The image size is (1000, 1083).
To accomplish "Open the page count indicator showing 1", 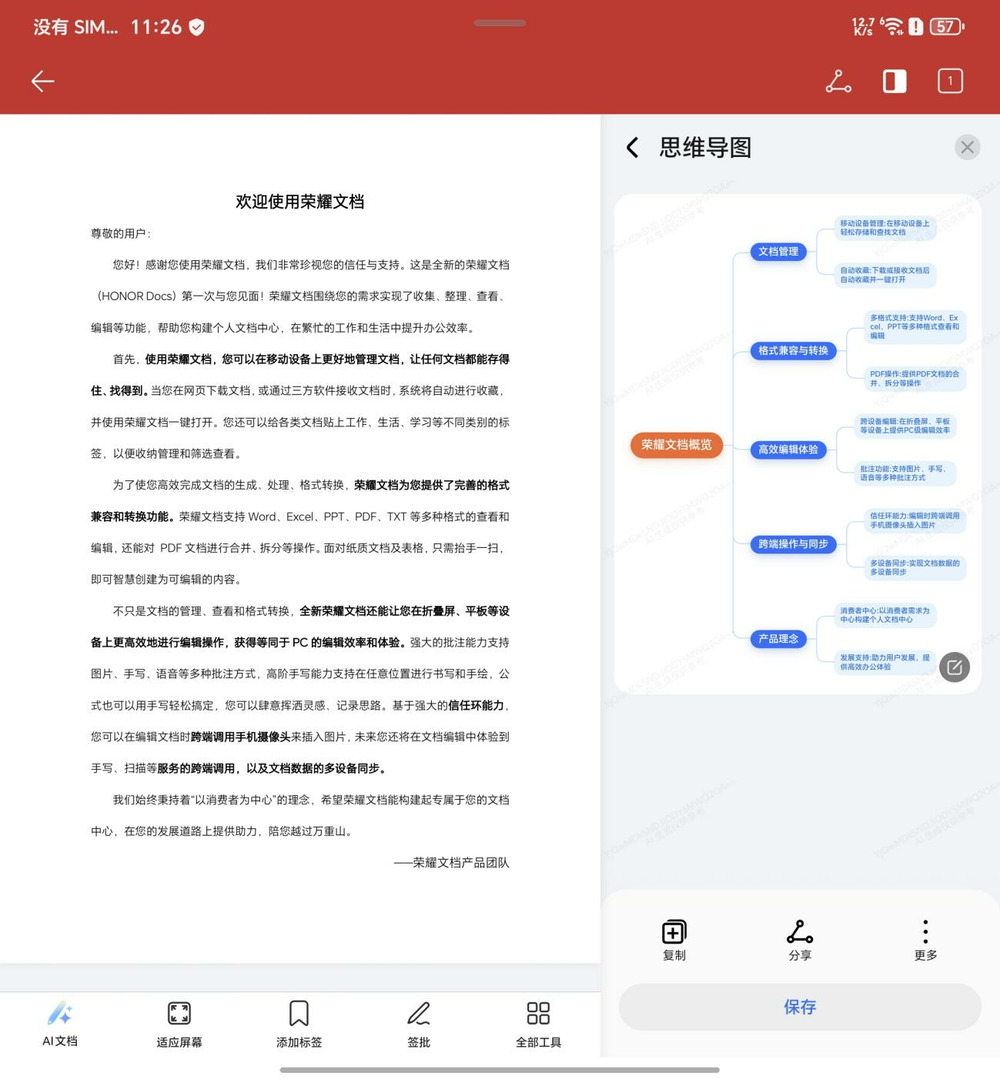I will tap(950, 82).
